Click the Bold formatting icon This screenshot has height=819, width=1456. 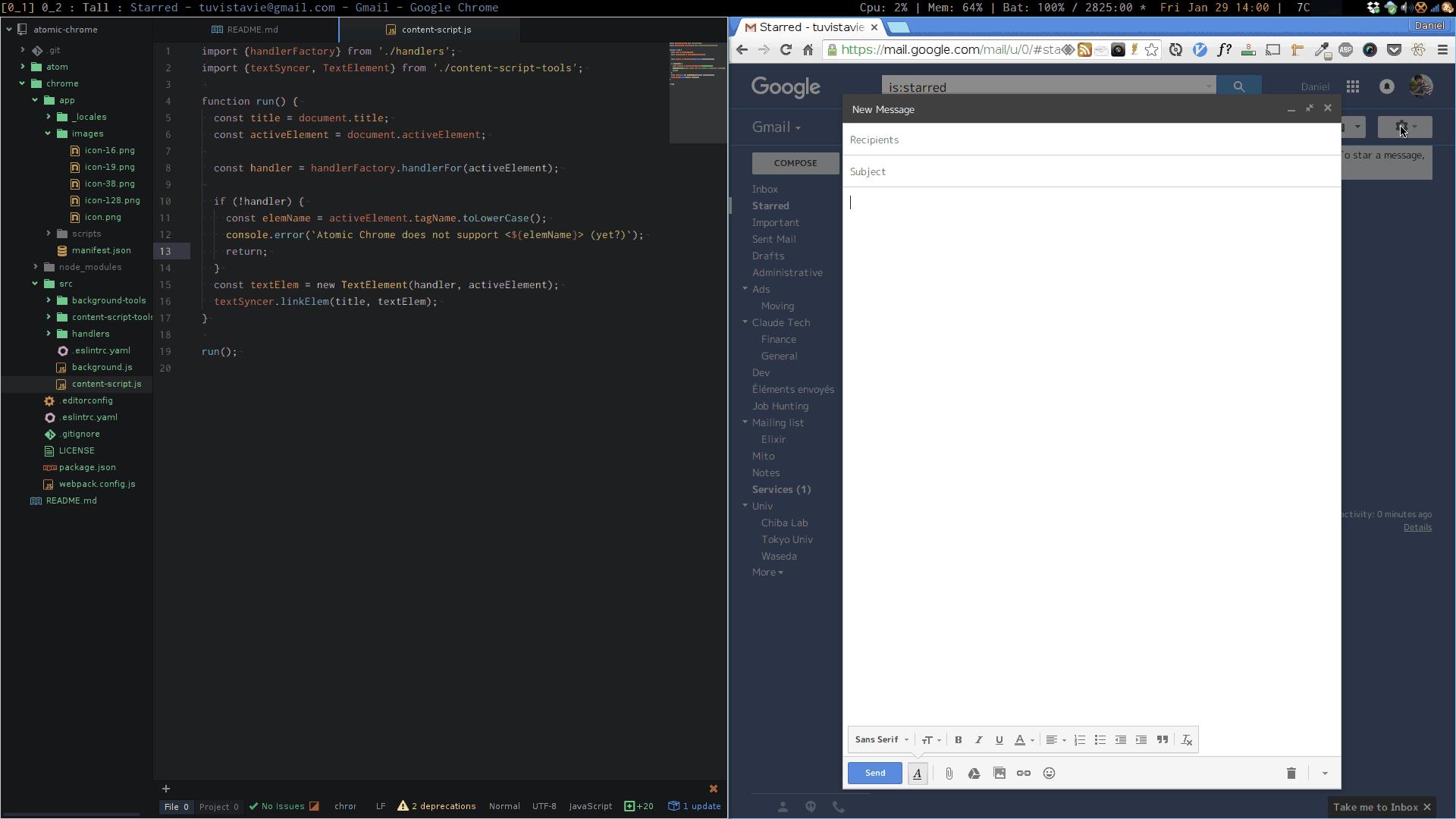pyautogui.click(x=957, y=739)
